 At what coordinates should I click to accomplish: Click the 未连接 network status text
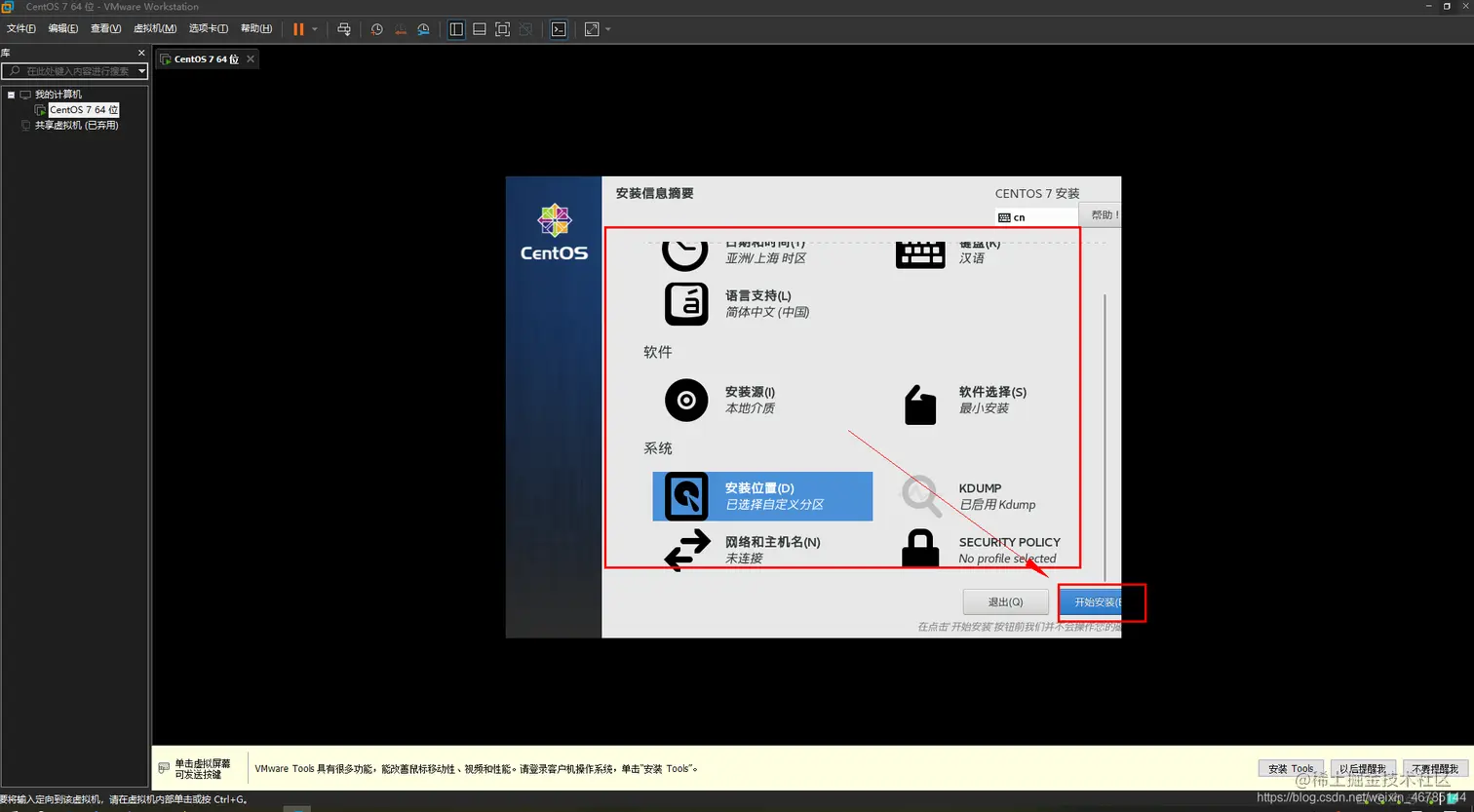click(x=744, y=559)
